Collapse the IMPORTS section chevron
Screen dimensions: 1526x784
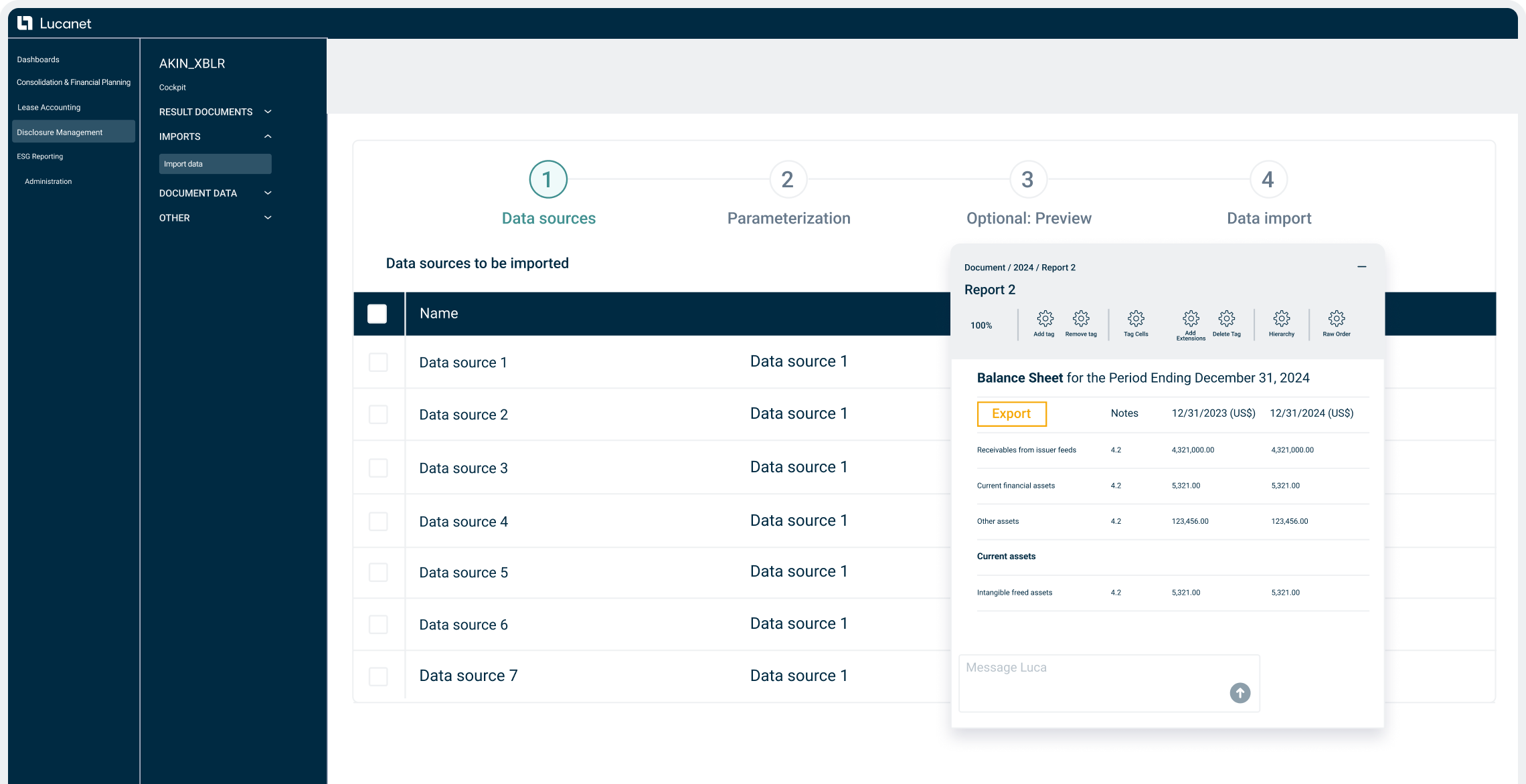point(268,136)
